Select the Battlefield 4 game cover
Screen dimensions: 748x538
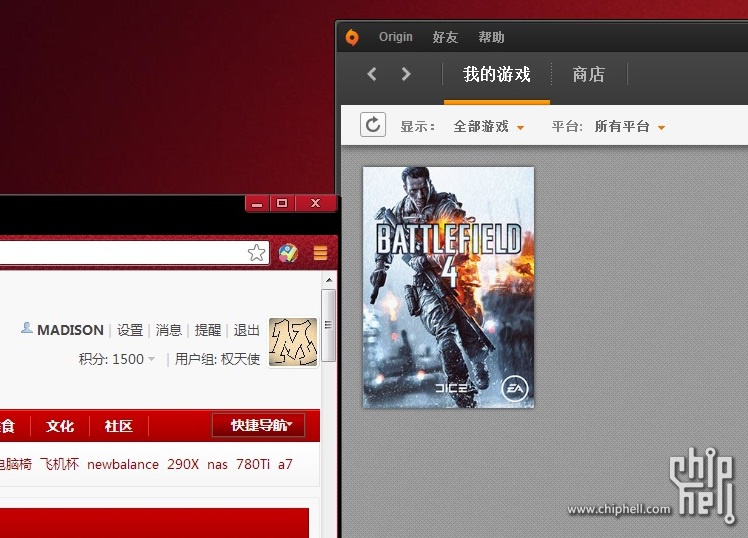448,287
